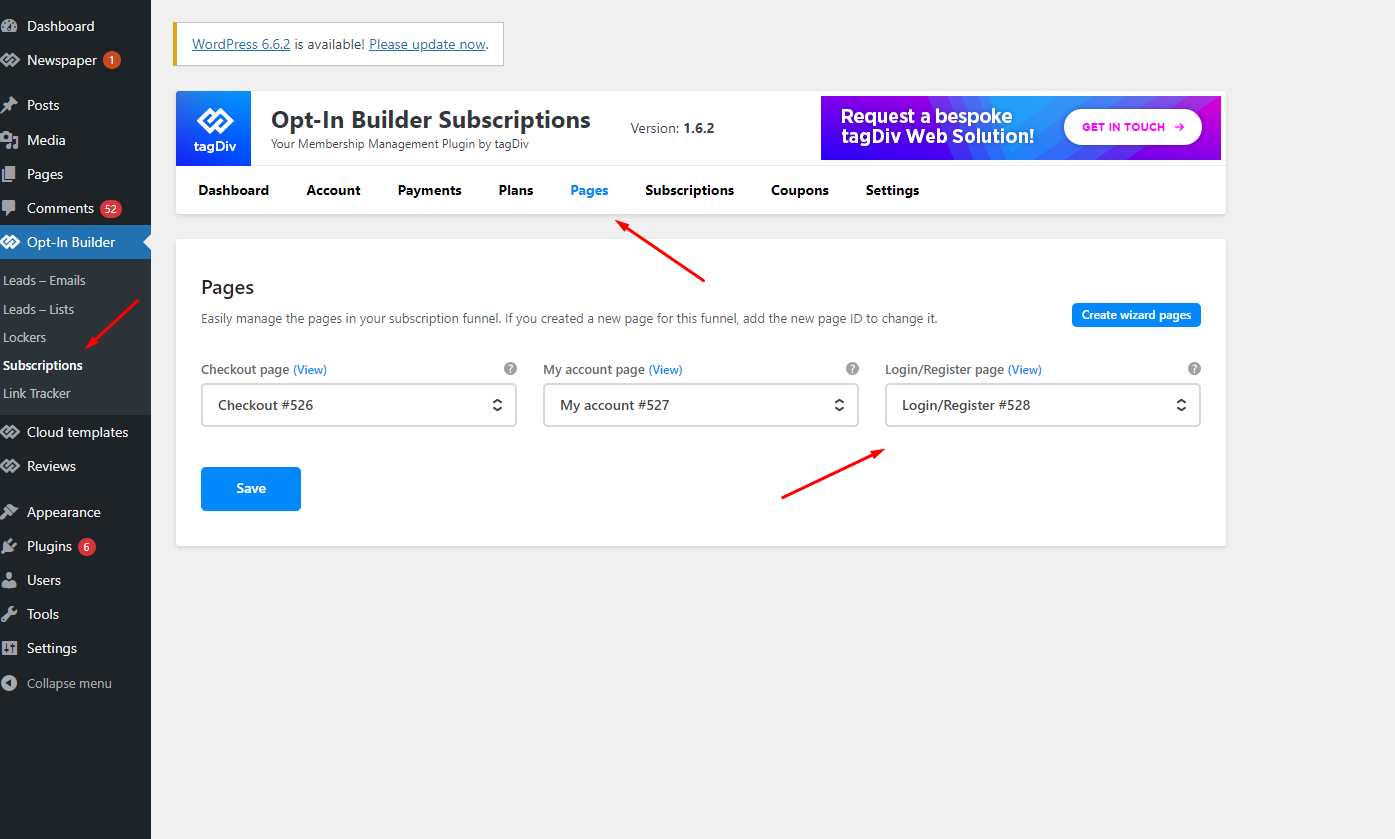Switch to the Coupons tab

[800, 190]
